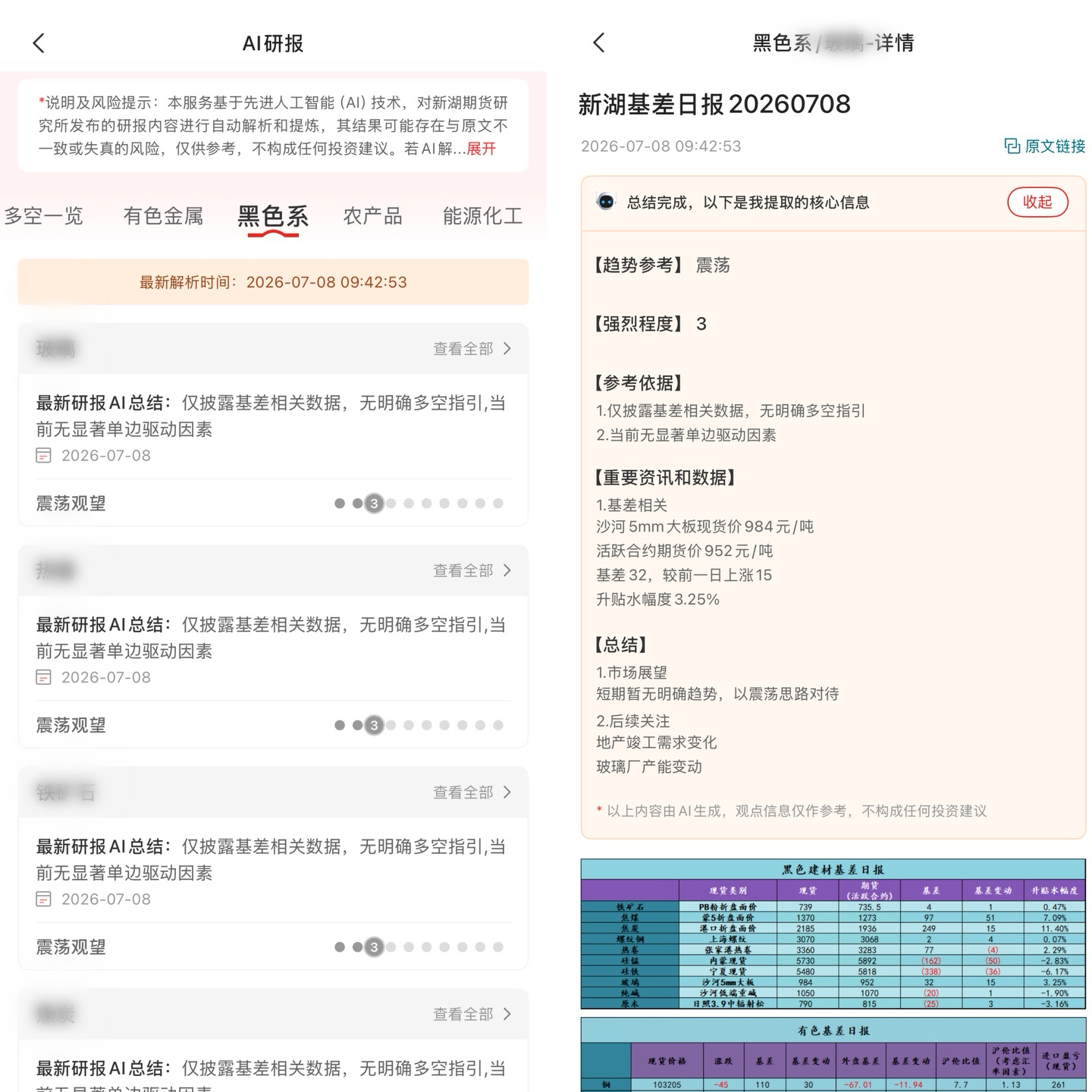Open 查看全部 for the second commodity card
This screenshot has height=1092, width=1092.
(472, 570)
